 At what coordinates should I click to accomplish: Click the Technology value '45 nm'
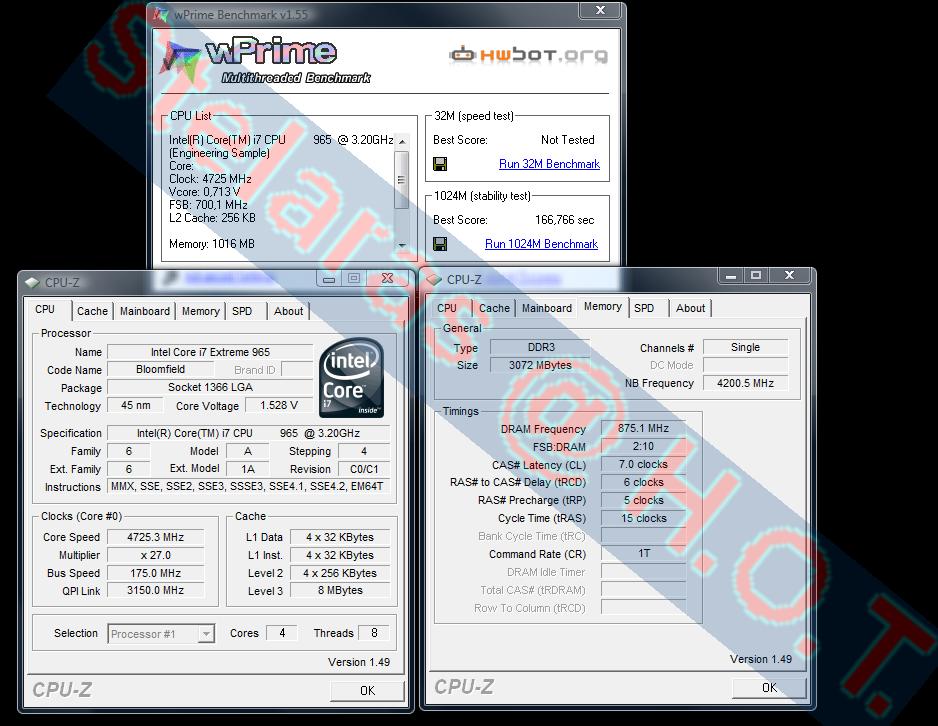pyautogui.click(x=136, y=405)
